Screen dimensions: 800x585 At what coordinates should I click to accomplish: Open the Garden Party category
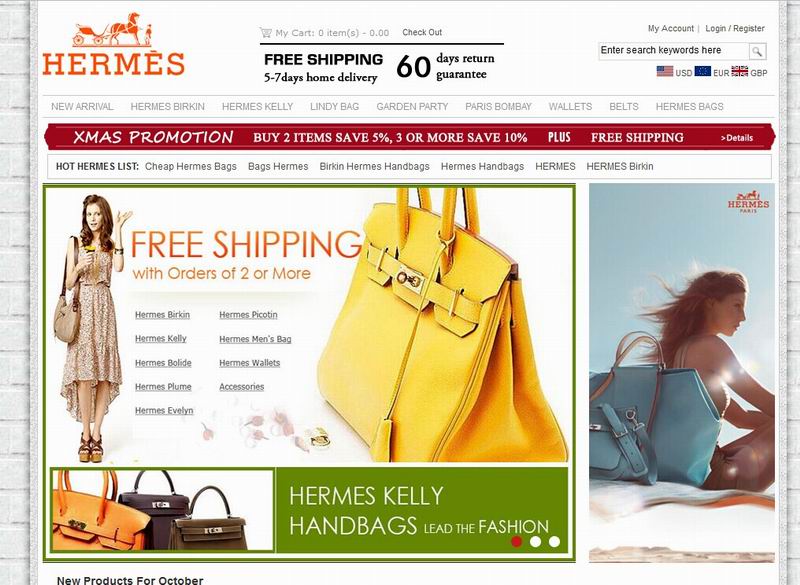tap(412, 107)
